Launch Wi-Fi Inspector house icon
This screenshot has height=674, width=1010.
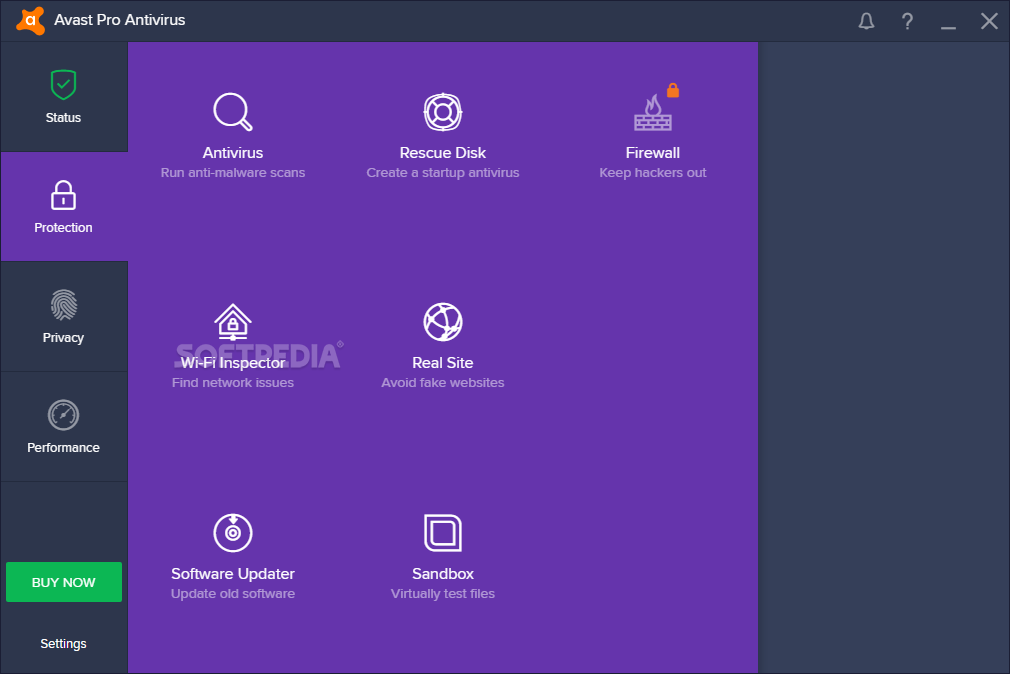coord(233,322)
